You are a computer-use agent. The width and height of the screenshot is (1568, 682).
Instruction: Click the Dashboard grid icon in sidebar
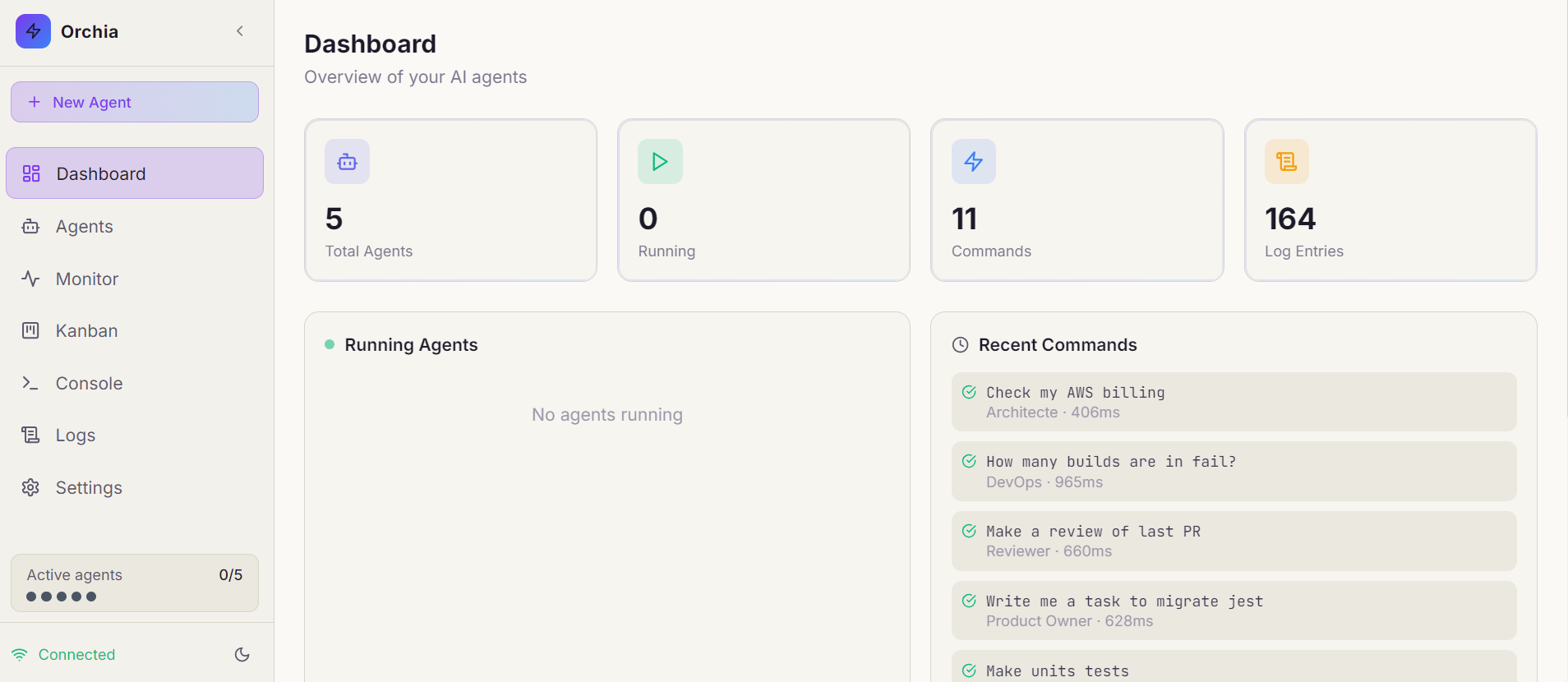[31, 173]
